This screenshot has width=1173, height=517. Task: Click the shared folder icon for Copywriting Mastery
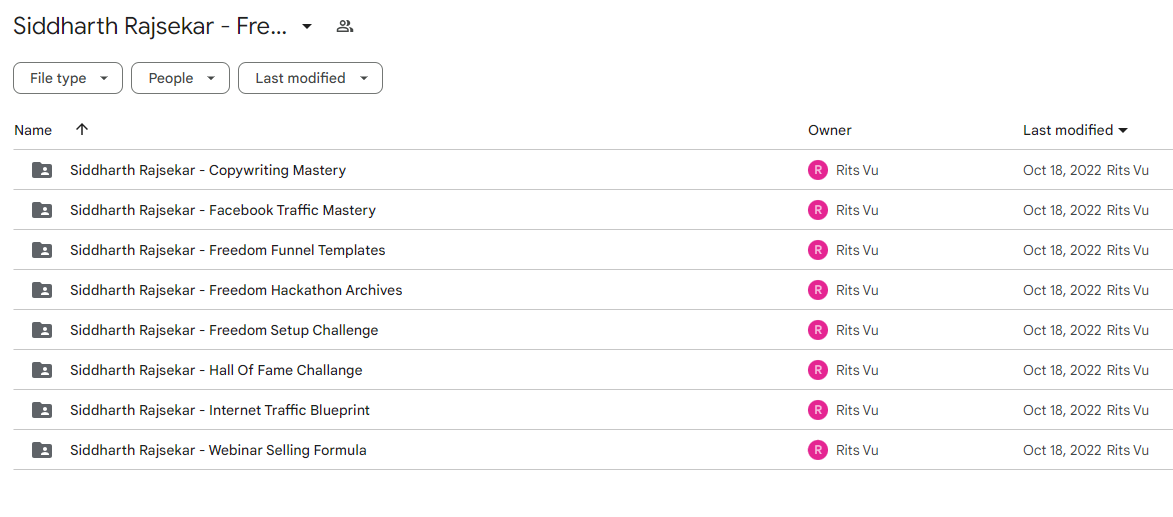[x=42, y=170]
